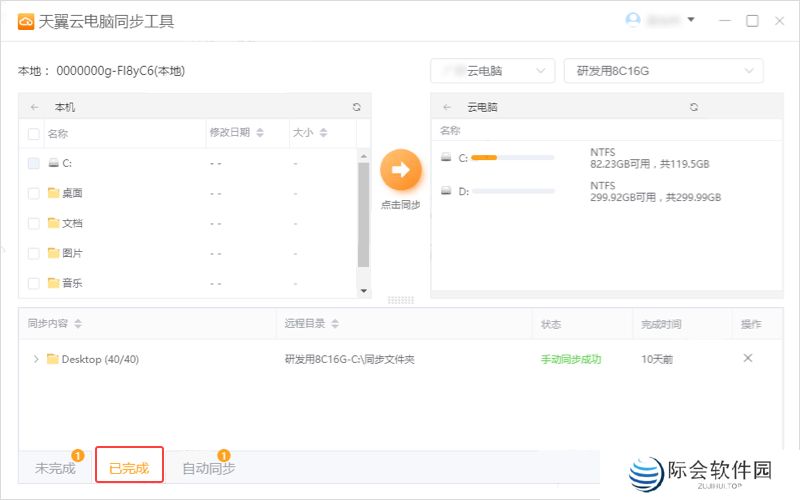
Task: Switch to the 已完成 tab
Action: point(129,465)
